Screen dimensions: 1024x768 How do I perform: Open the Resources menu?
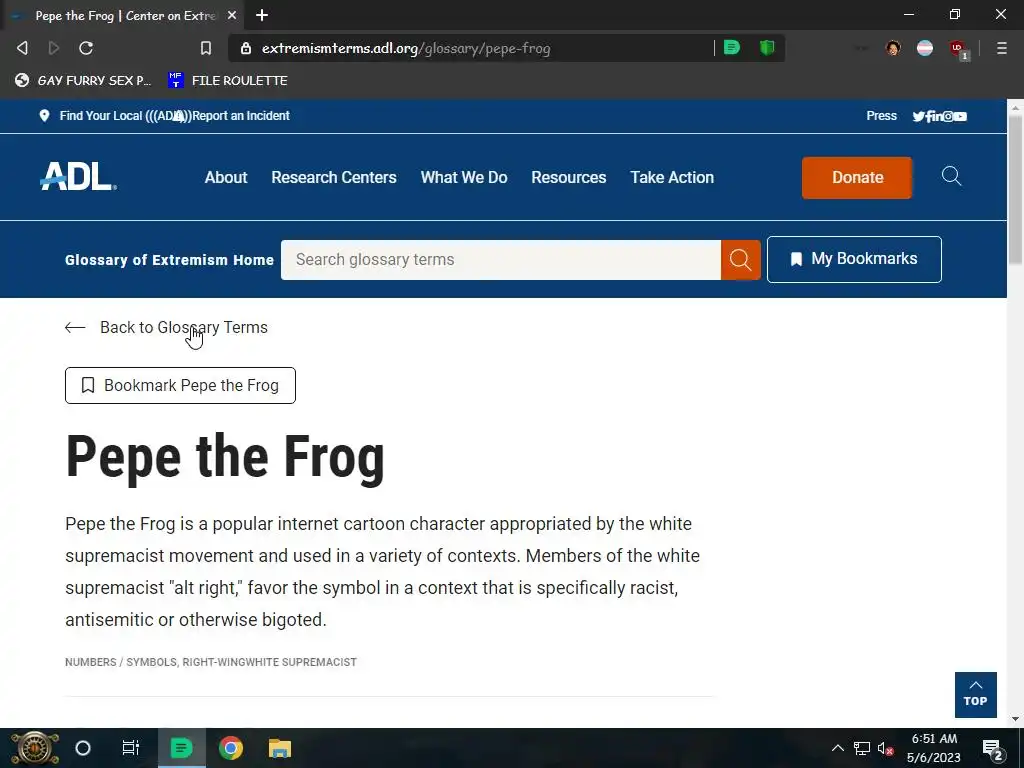tap(568, 178)
